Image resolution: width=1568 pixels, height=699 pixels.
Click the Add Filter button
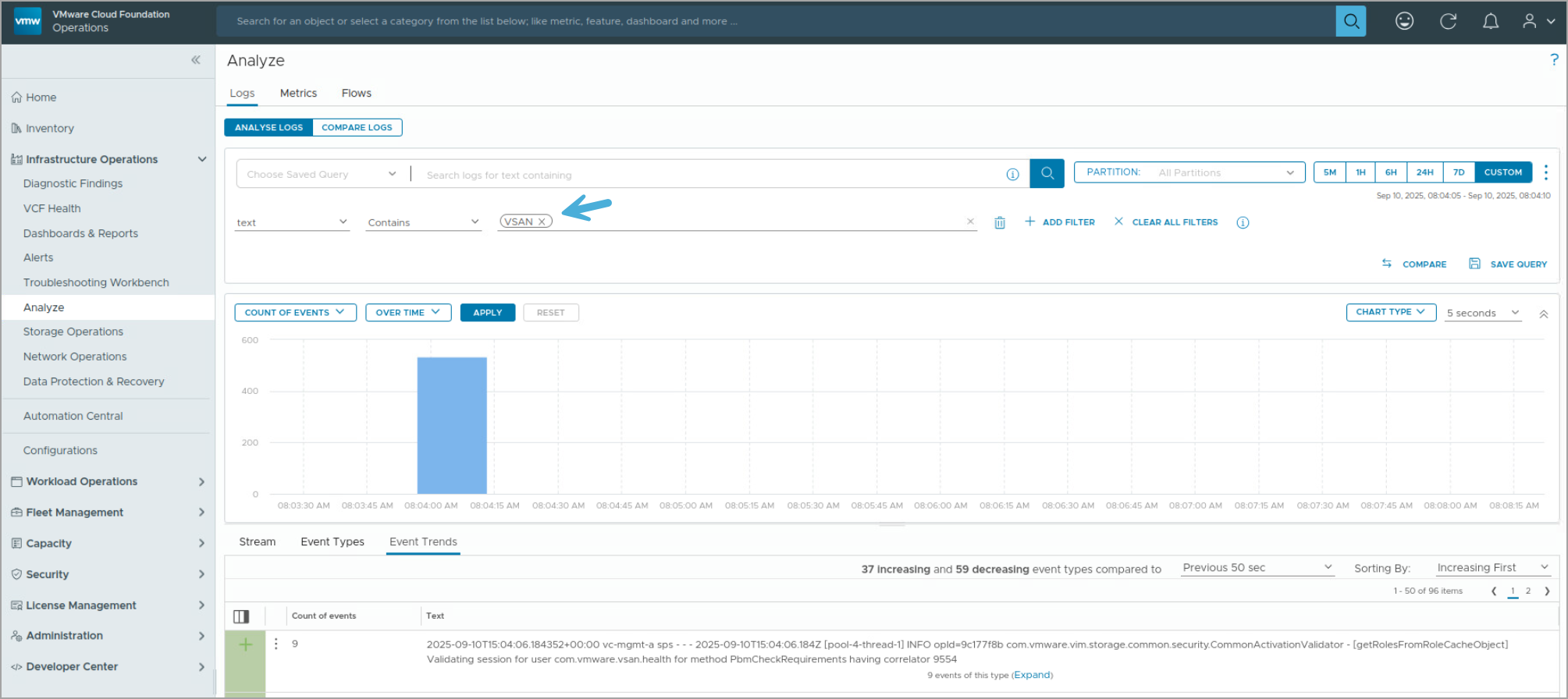[x=1060, y=222]
